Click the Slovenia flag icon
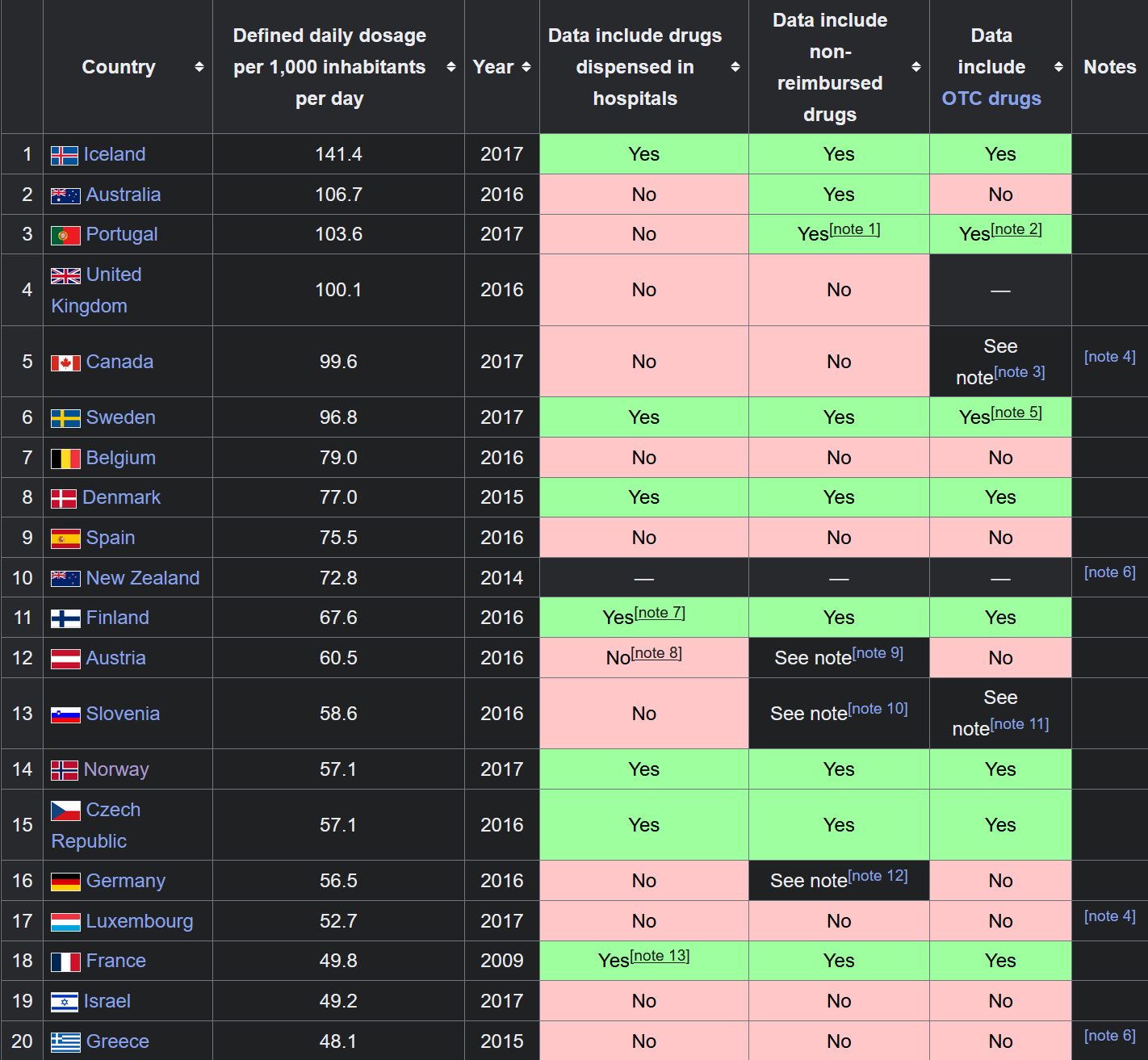The width and height of the screenshot is (1148, 1060). point(65,715)
